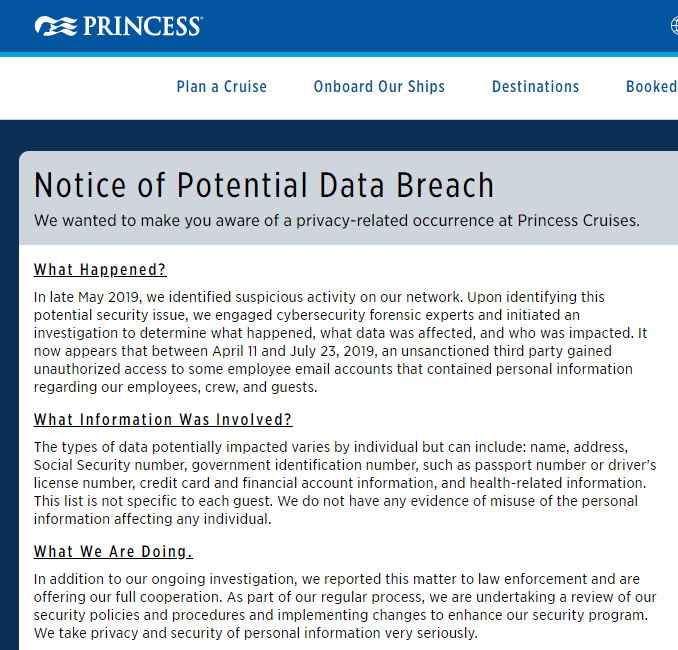Click What Information Was Involved? heading
The height and width of the screenshot is (650, 678).
pos(163,420)
